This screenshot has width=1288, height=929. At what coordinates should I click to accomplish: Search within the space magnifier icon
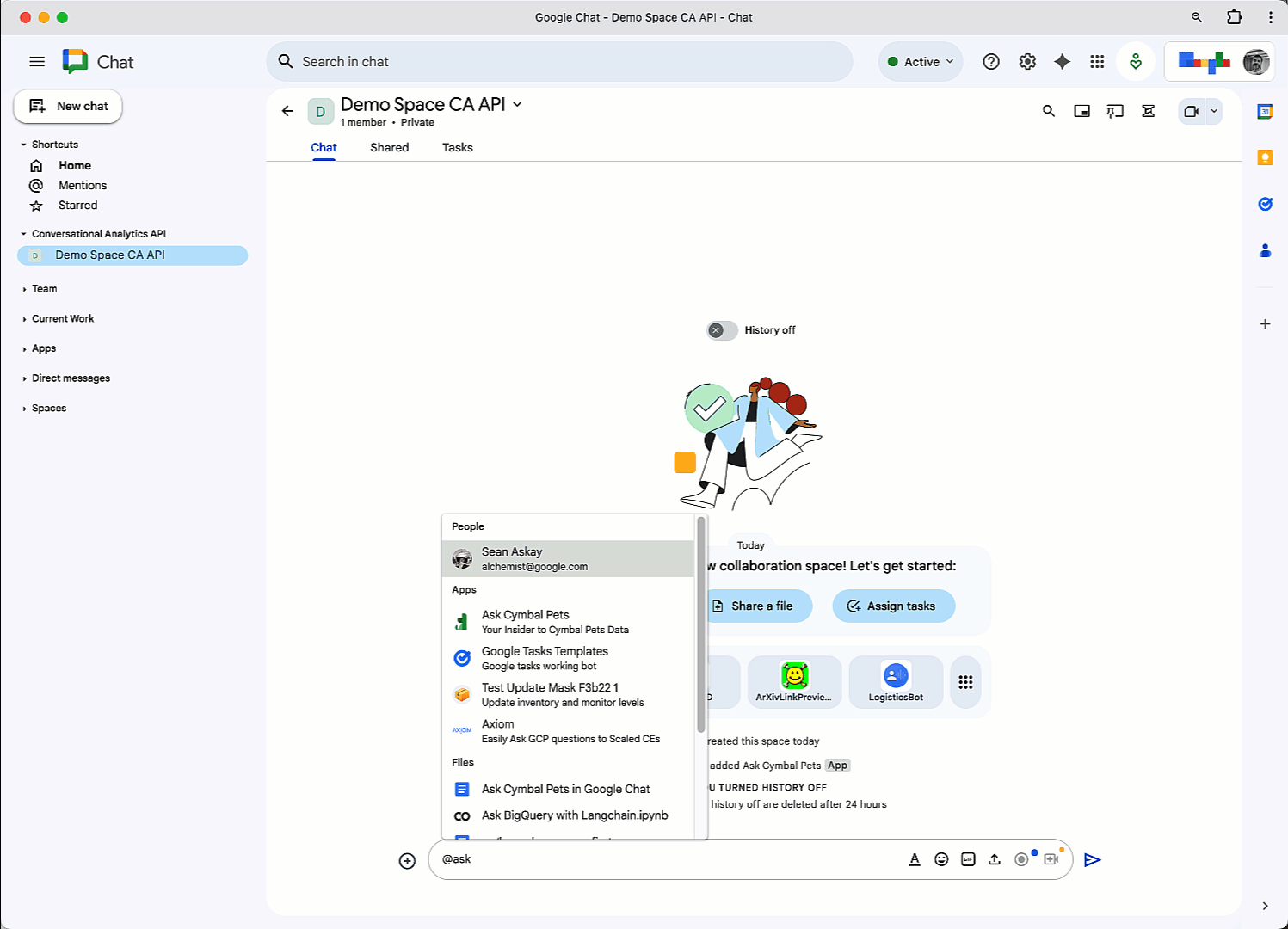coord(1049,111)
